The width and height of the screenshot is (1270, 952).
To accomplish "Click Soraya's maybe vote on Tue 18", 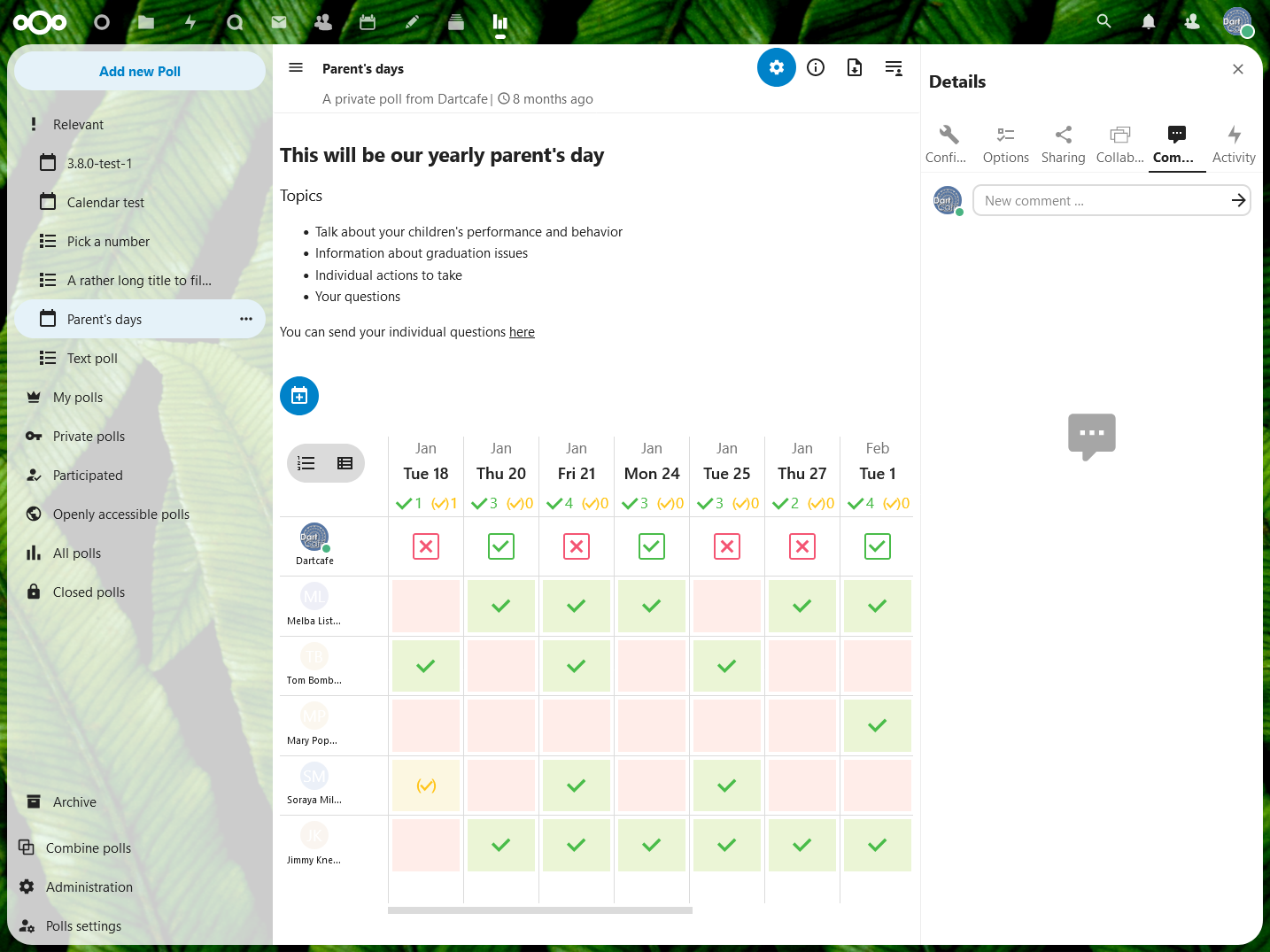I will [x=426, y=786].
